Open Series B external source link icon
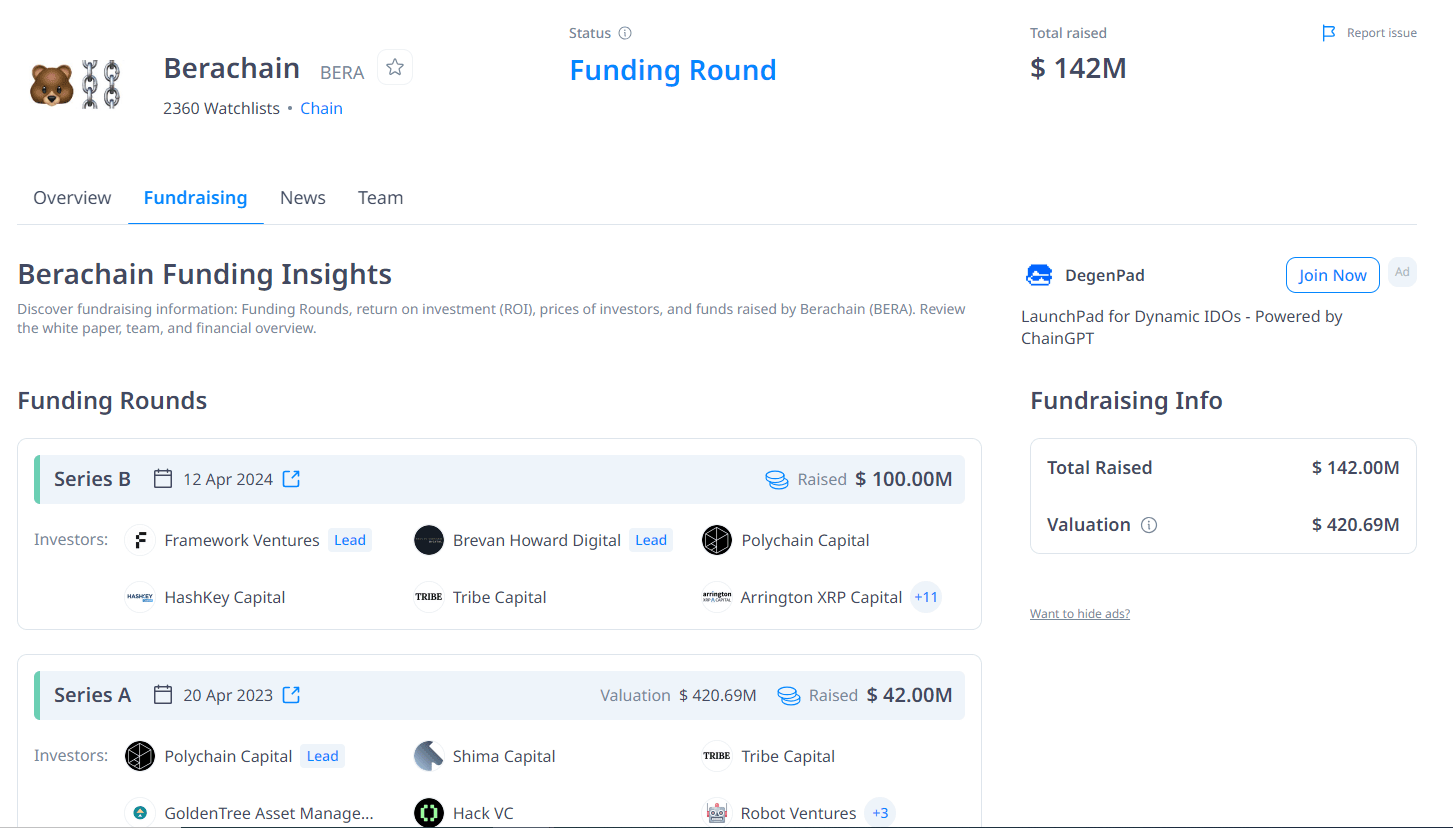Screen dimensions: 1453x828 (291, 479)
